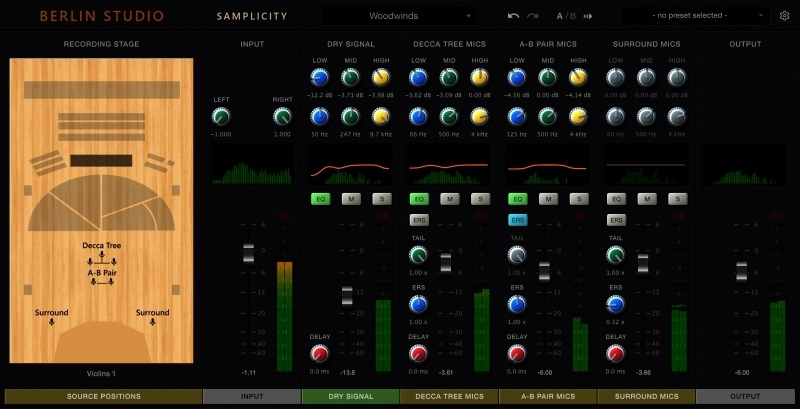This screenshot has width=800, height=409.
Task: Select the A-B Pair Mics bottom tab
Action: 547,396
